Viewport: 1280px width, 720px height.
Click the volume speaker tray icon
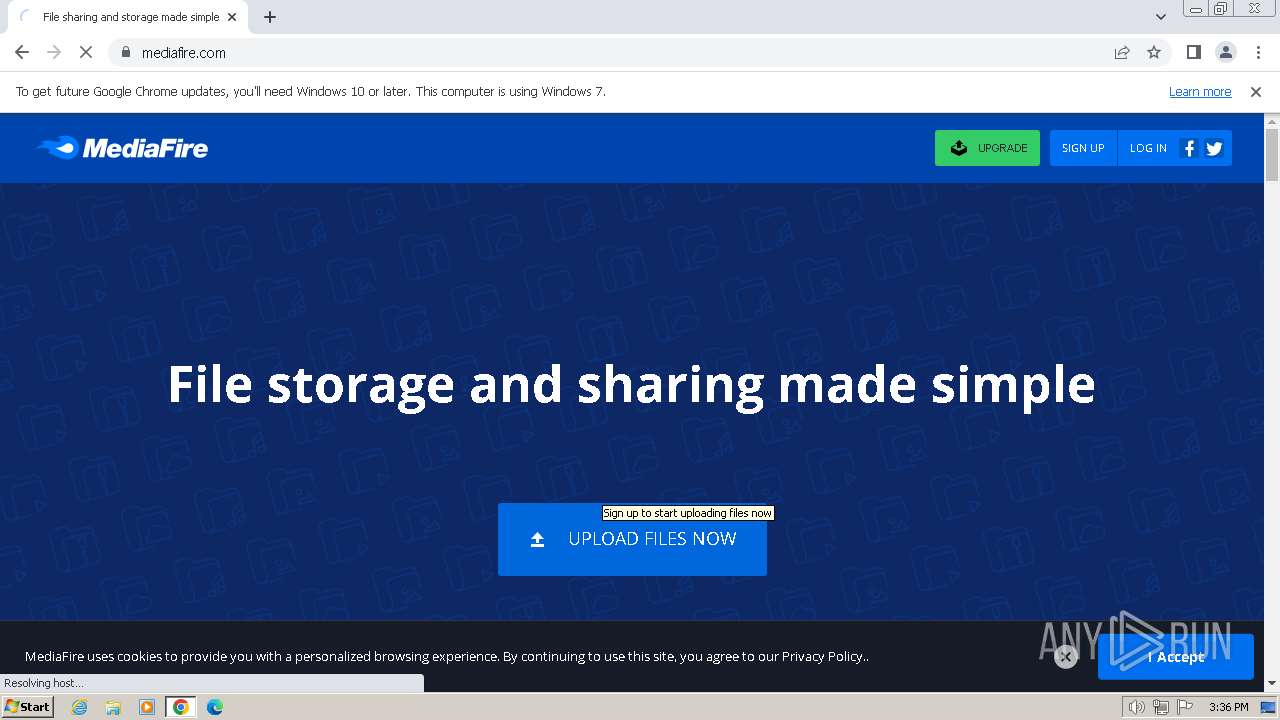pos(1136,707)
